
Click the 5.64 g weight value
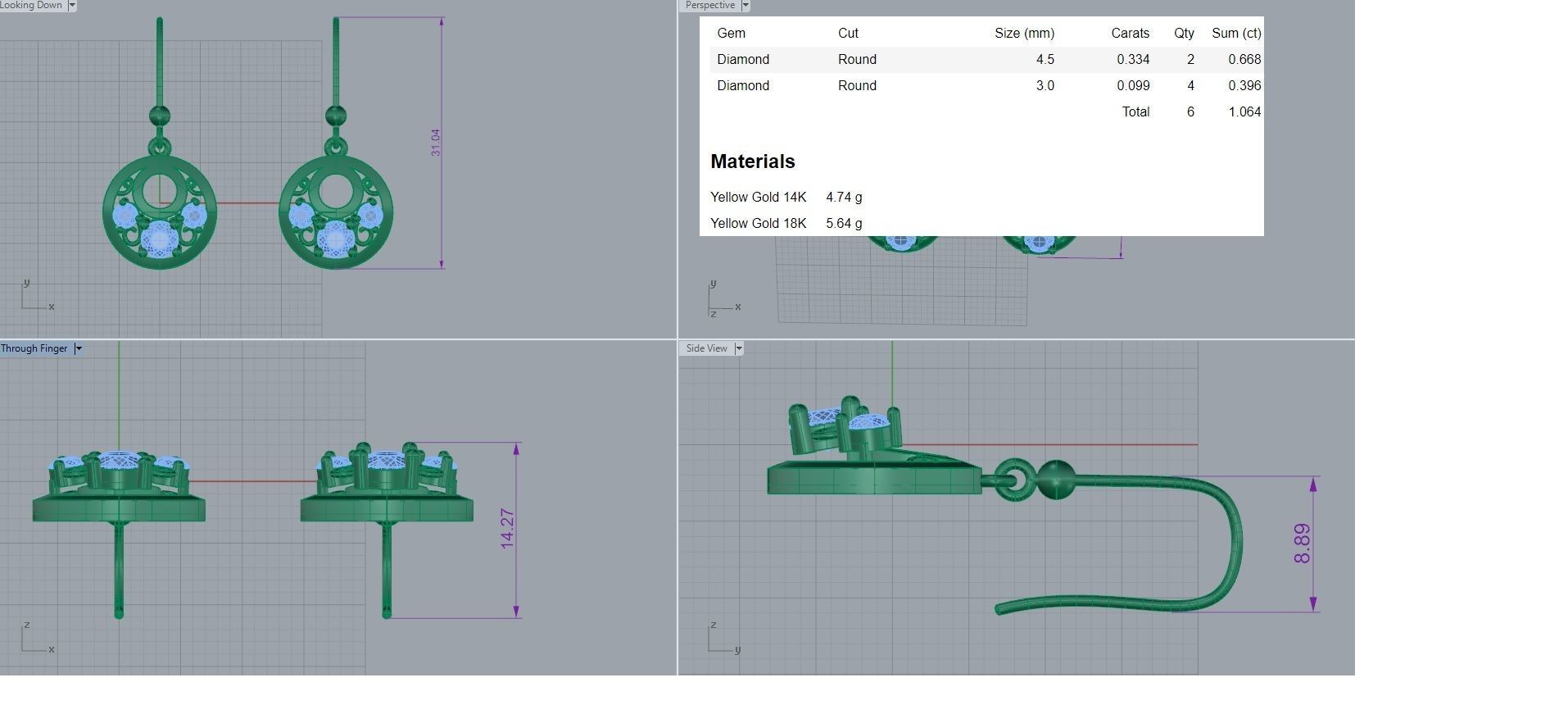coord(844,224)
